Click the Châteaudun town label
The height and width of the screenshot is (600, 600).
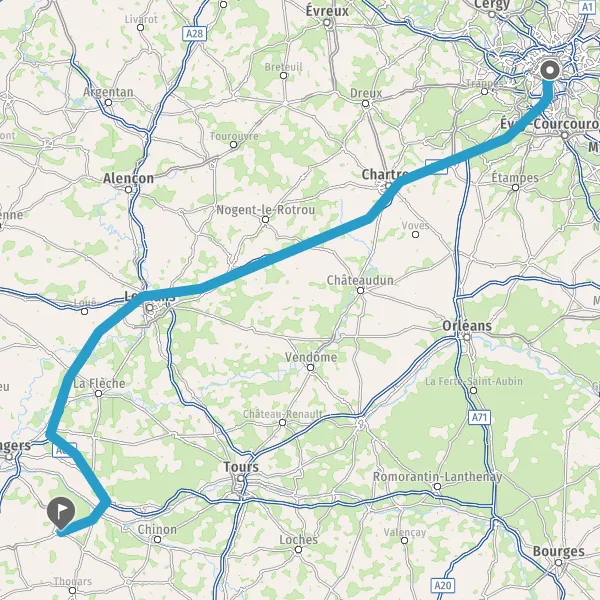click(x=360, y=280)
